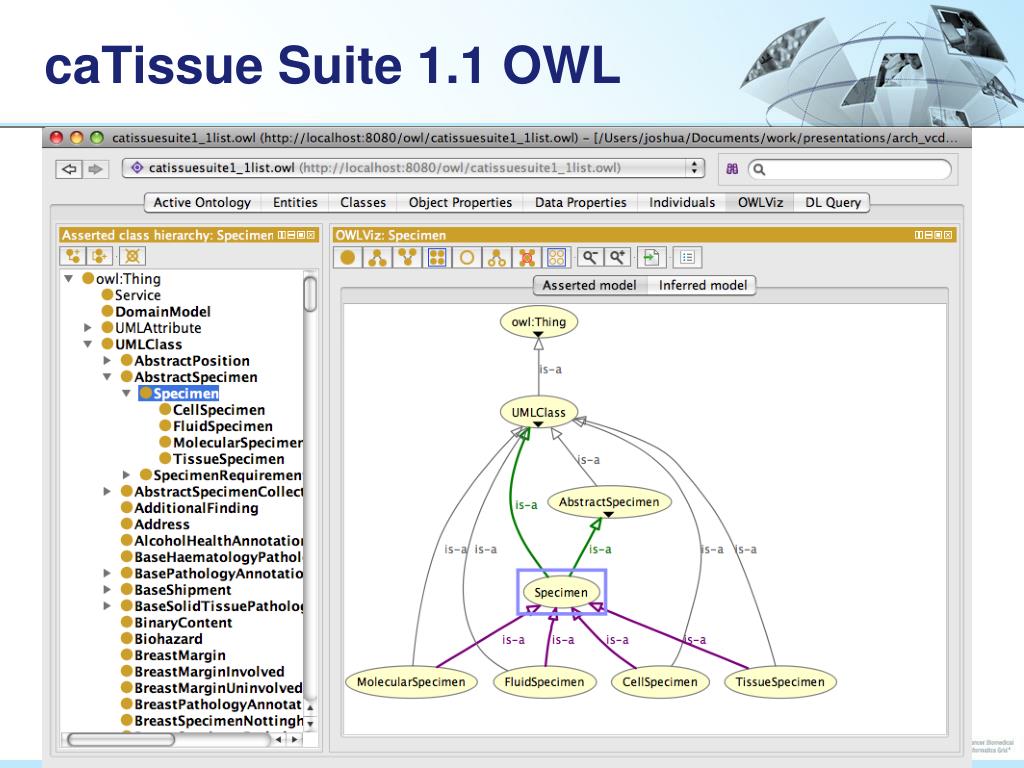Select DomainModel in the class tree
1024x768 pixels.
163,312
